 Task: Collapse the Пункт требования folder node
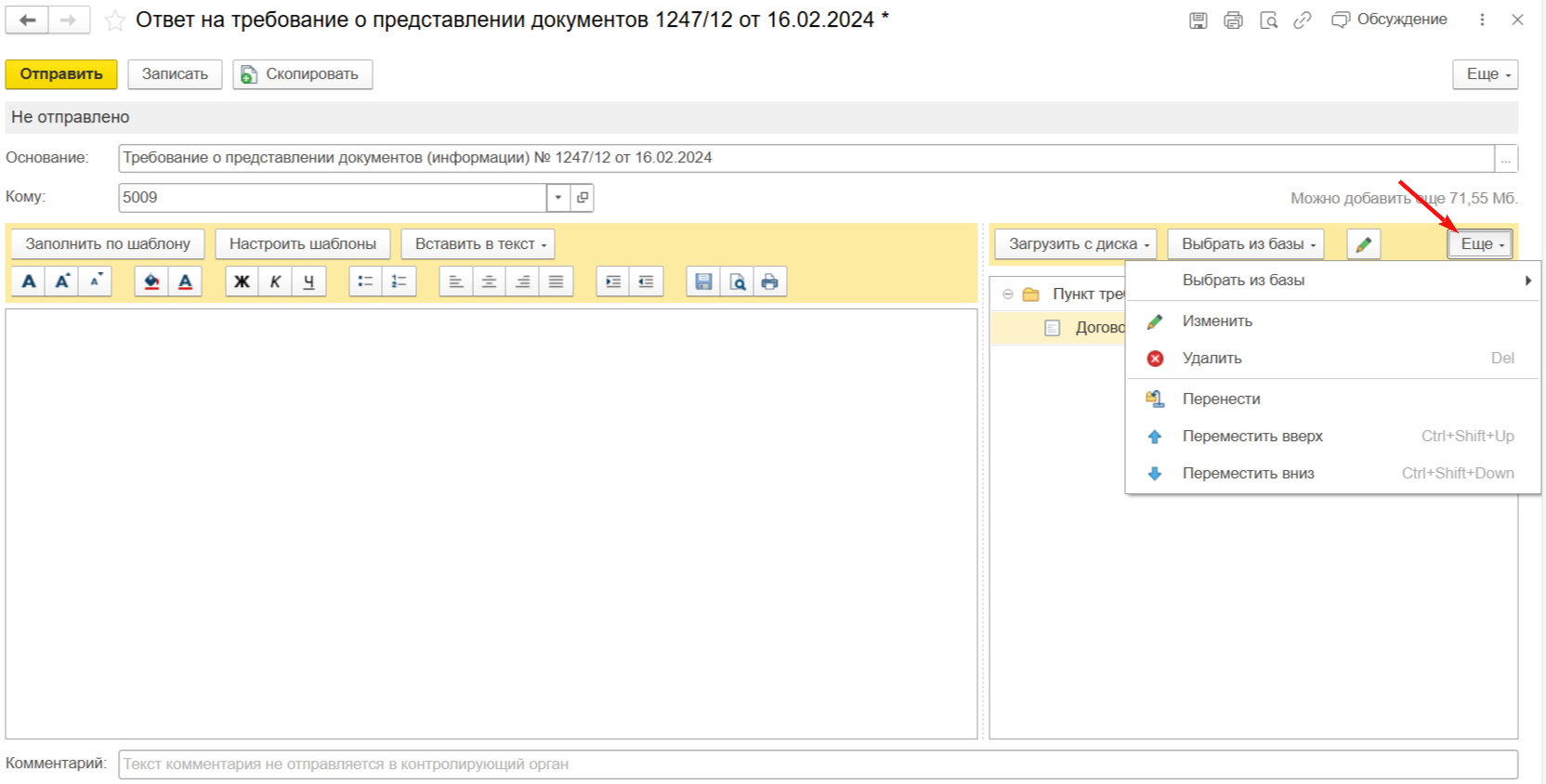point(1008,294)
